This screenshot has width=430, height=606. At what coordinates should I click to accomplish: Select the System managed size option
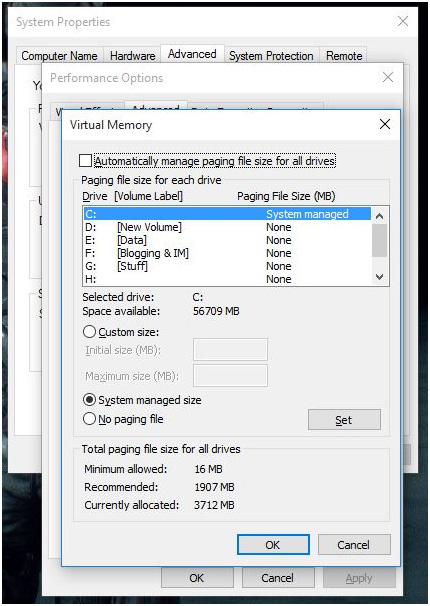89,400
